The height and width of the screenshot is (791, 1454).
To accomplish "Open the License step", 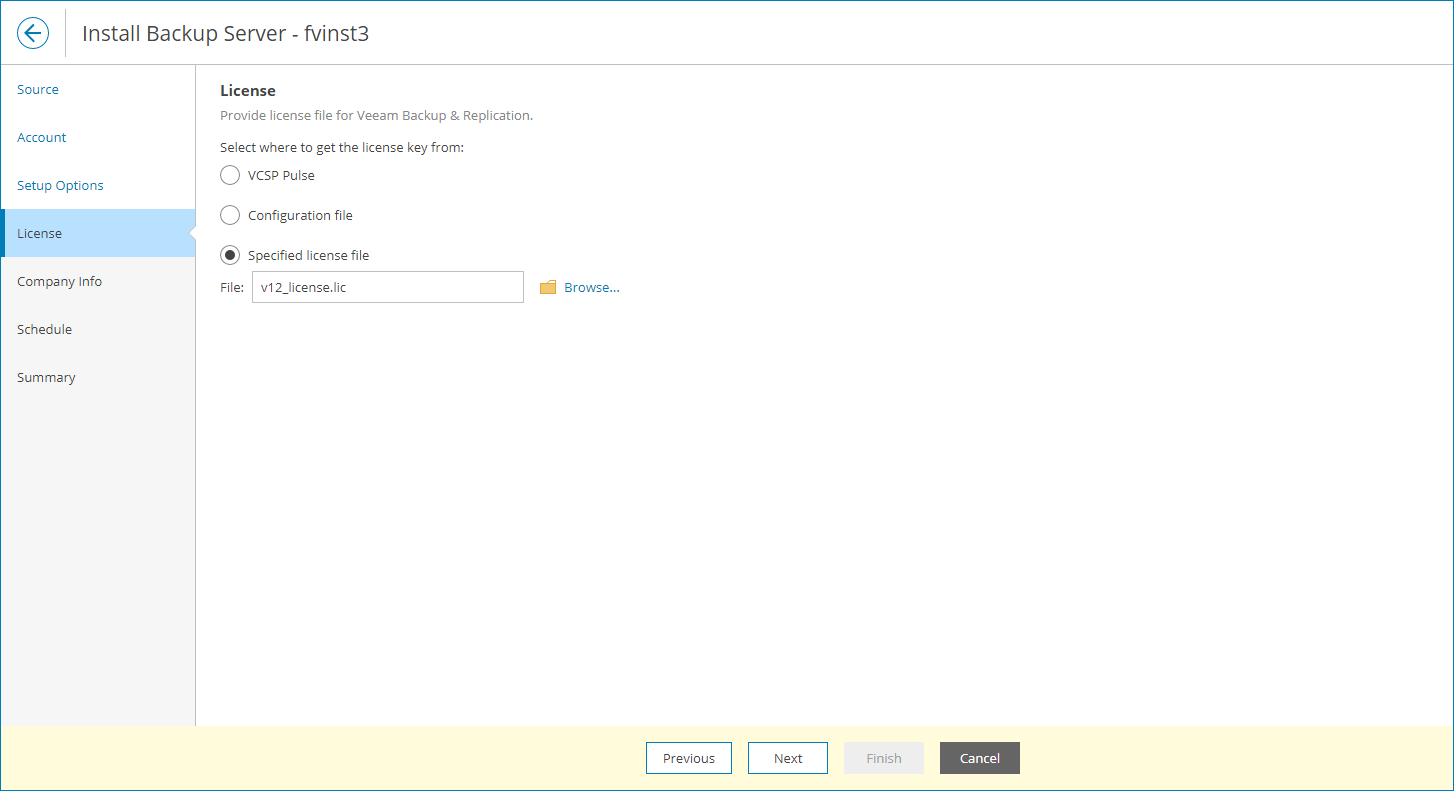I will [39, 233].
